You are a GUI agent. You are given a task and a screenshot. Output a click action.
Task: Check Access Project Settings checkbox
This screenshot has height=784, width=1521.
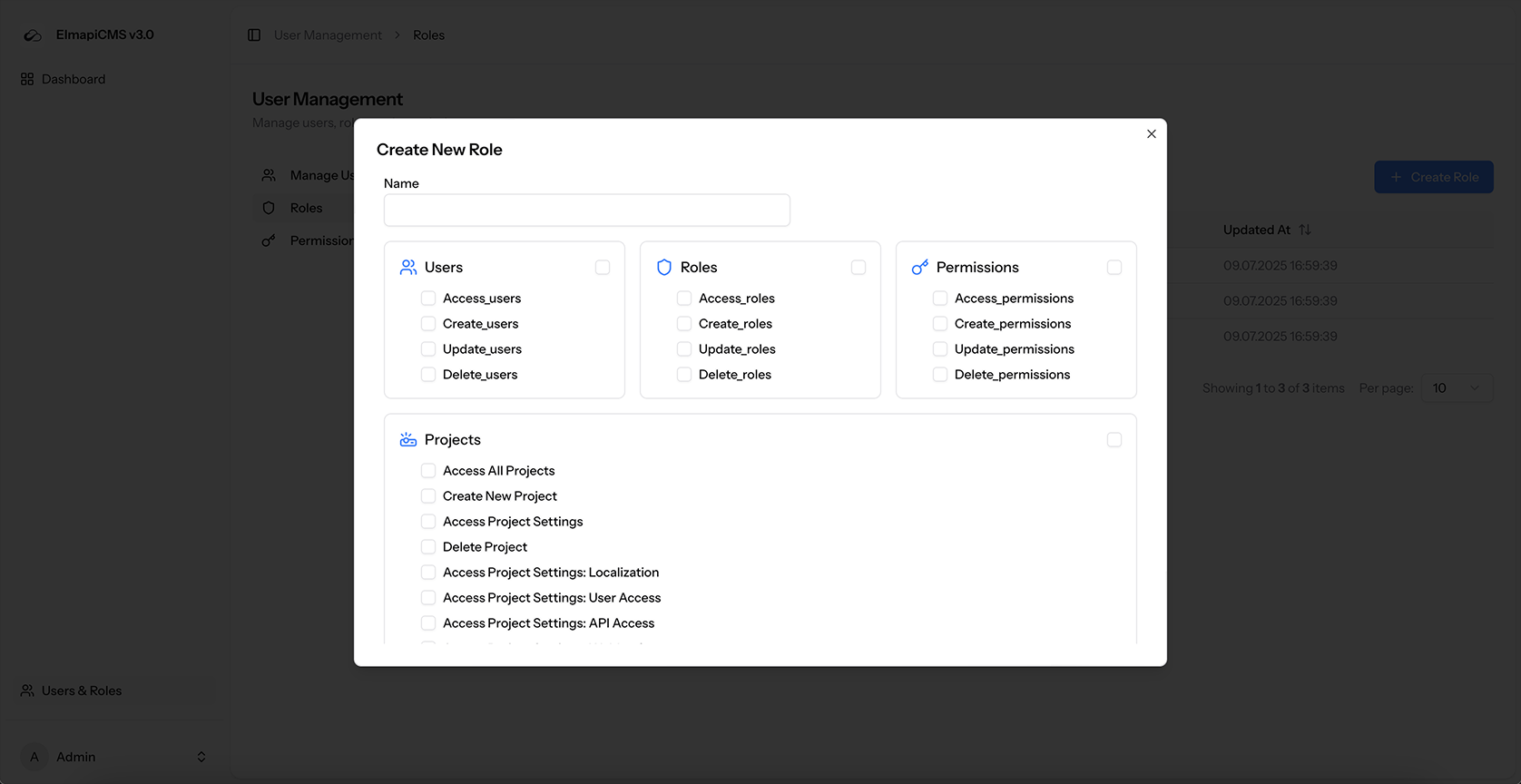tap(428, 522)
